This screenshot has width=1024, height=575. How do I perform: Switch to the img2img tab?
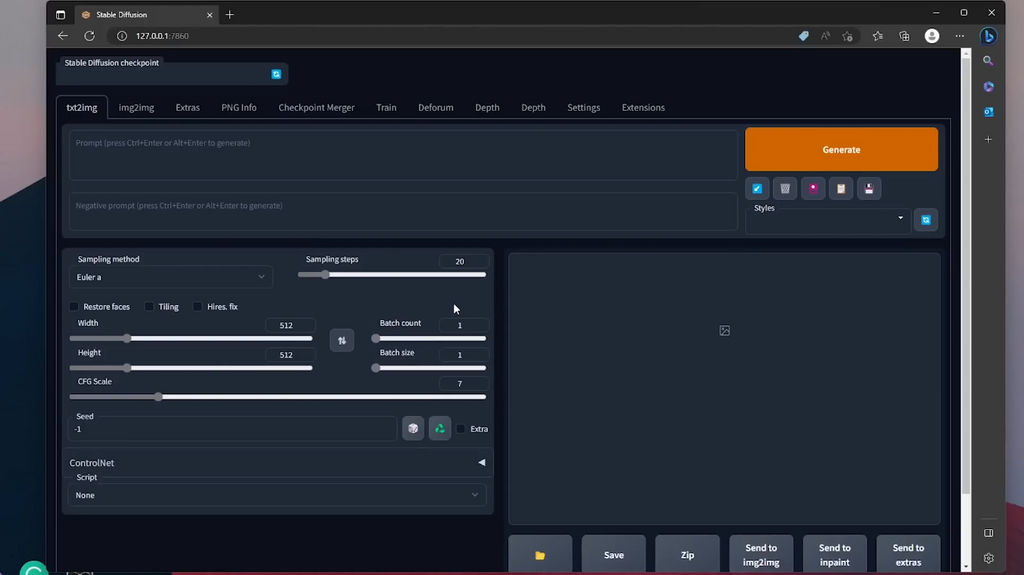point(136,108)
